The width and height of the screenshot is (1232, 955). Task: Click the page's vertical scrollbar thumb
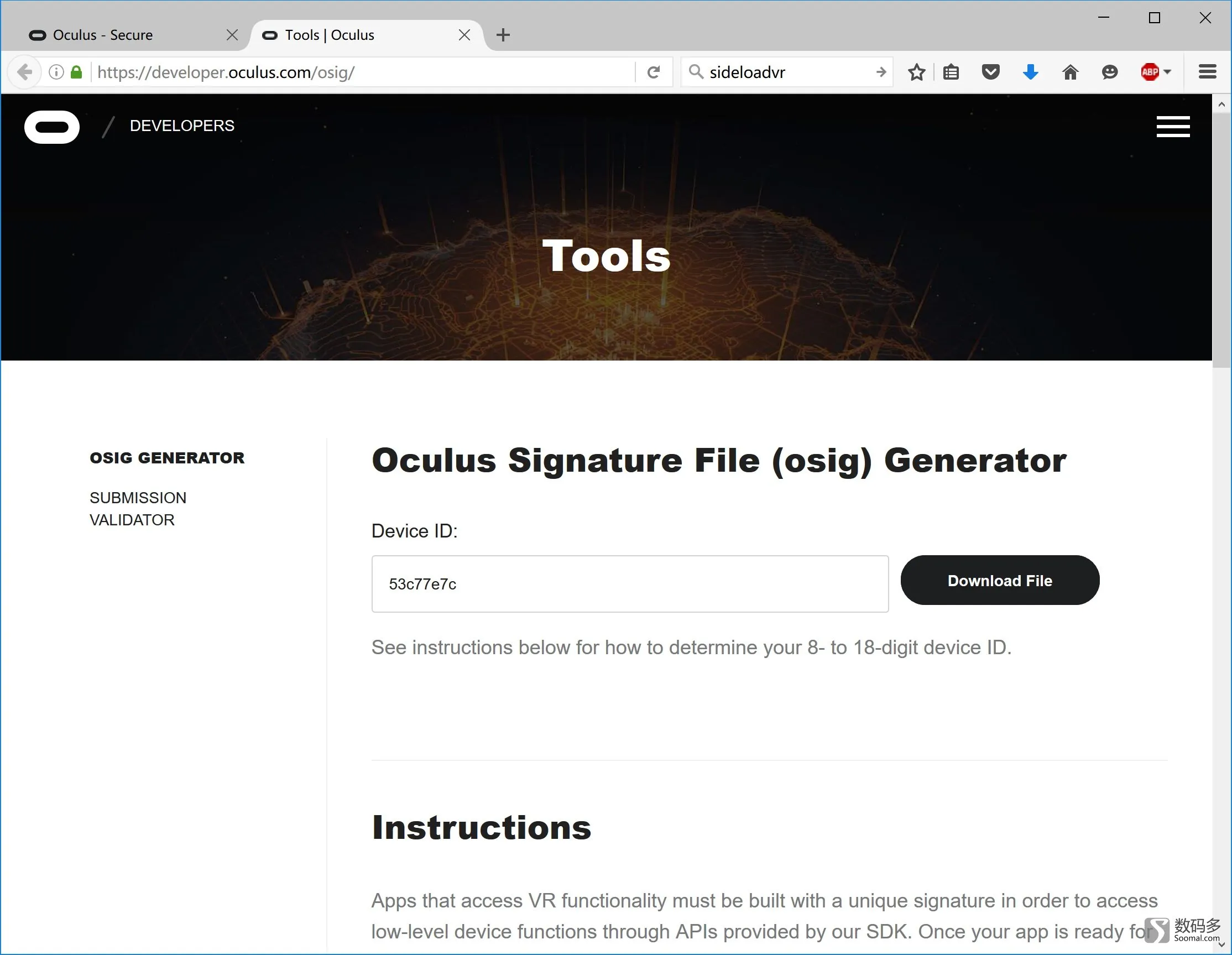coord(1221,240)
